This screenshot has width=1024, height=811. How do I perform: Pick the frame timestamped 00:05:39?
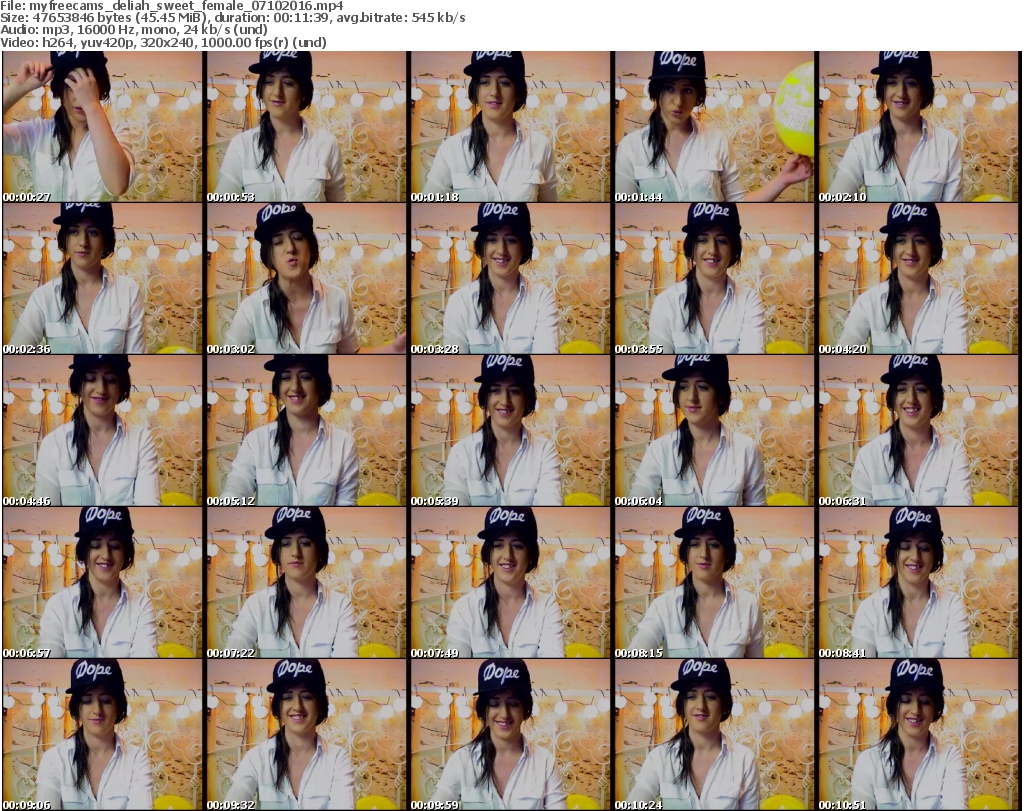point(510,431)
